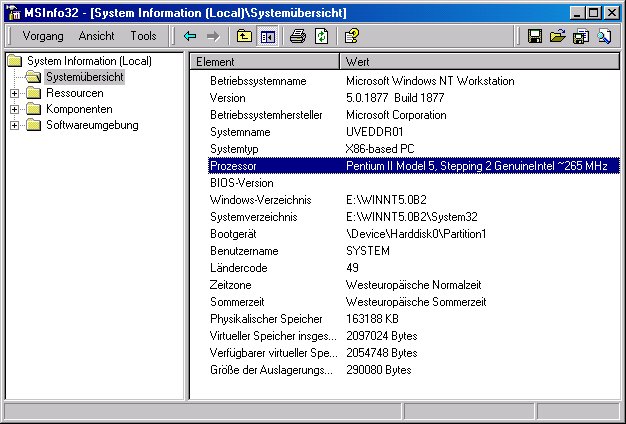The height and width of the screenshot is (424, 626).
Task: Click the refresh icon in toolbar
Action: (321, 36)
